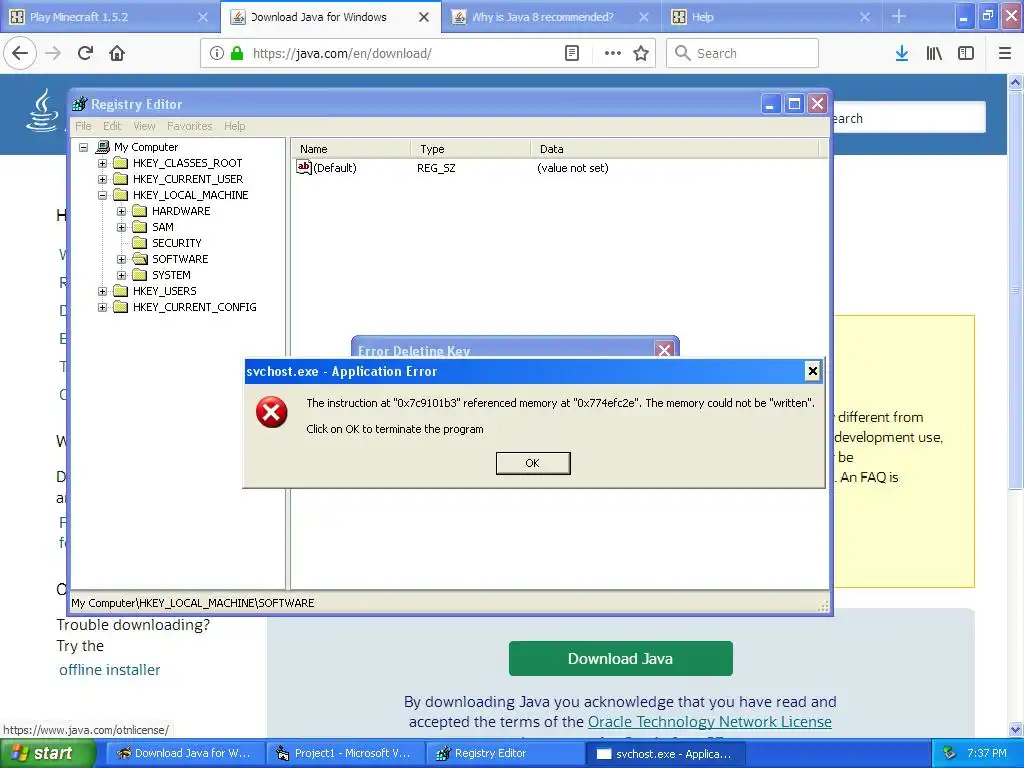
Task: Open Firefox home page icon
Action: [x=117, y=53]
